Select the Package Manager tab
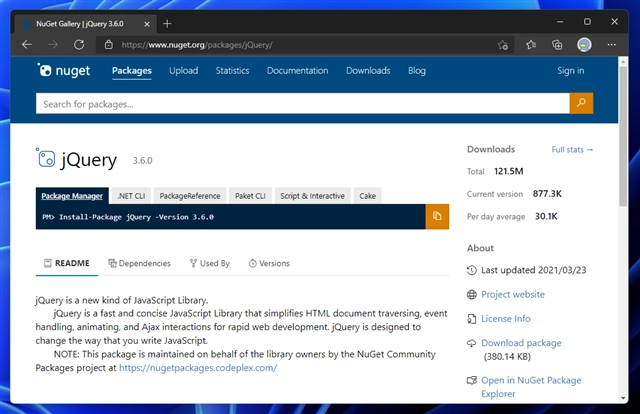 [x=72, y=196]
